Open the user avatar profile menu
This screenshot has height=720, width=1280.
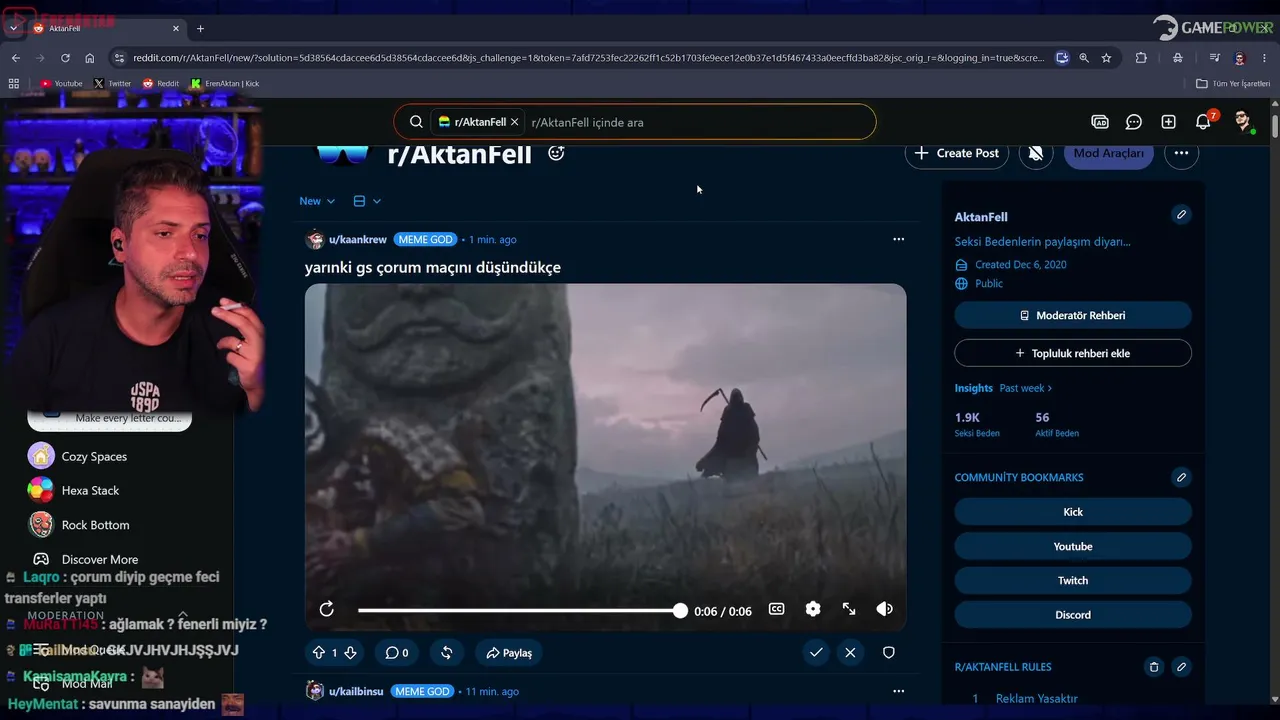[x=1243, y=122]
